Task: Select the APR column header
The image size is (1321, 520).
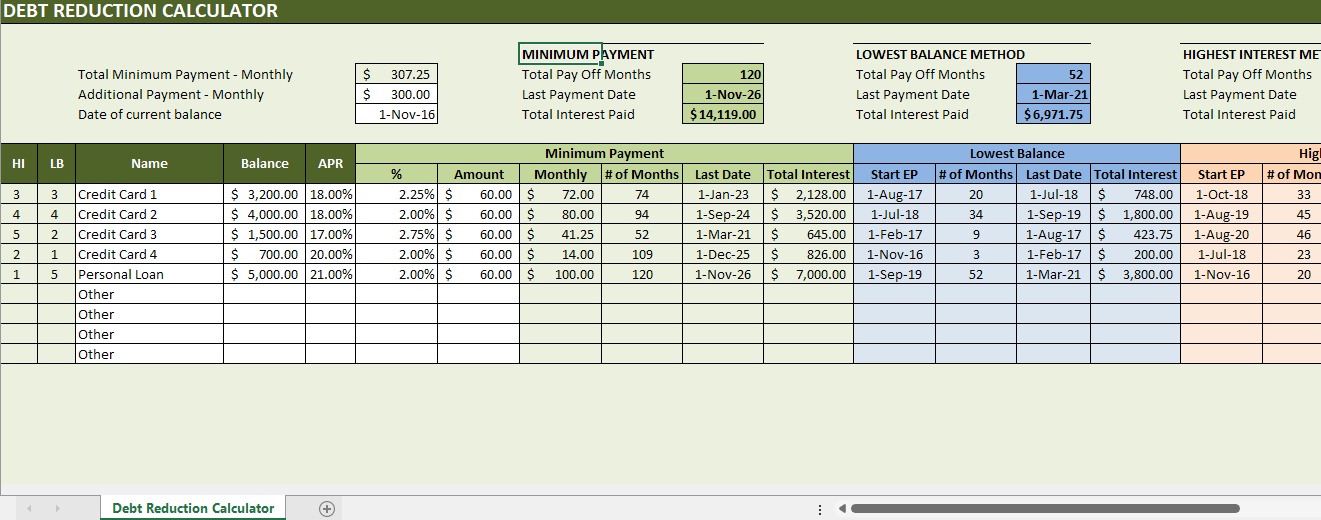Action: 331,163
